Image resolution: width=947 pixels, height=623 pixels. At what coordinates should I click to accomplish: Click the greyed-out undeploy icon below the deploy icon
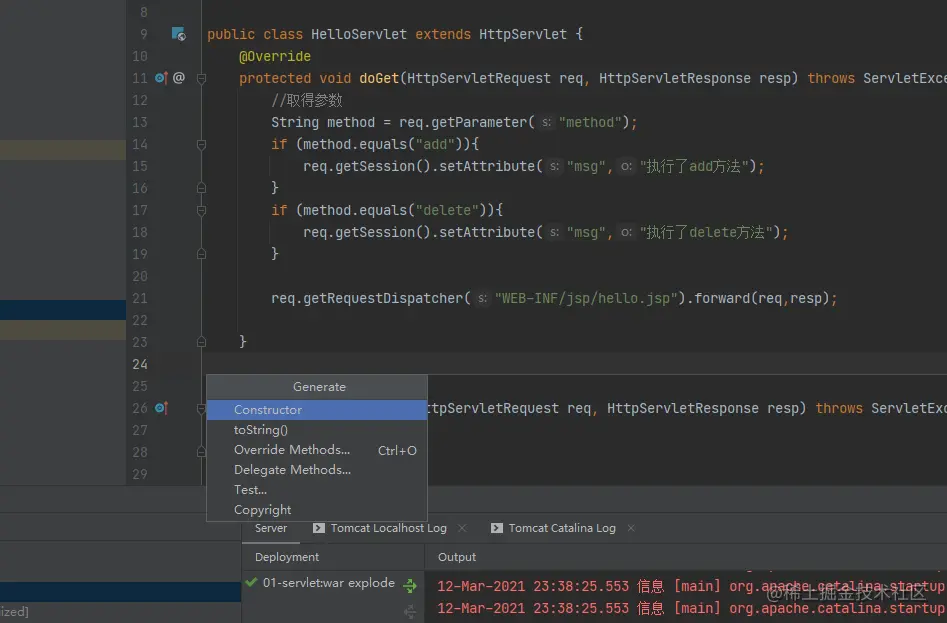[x=410, y=612]
